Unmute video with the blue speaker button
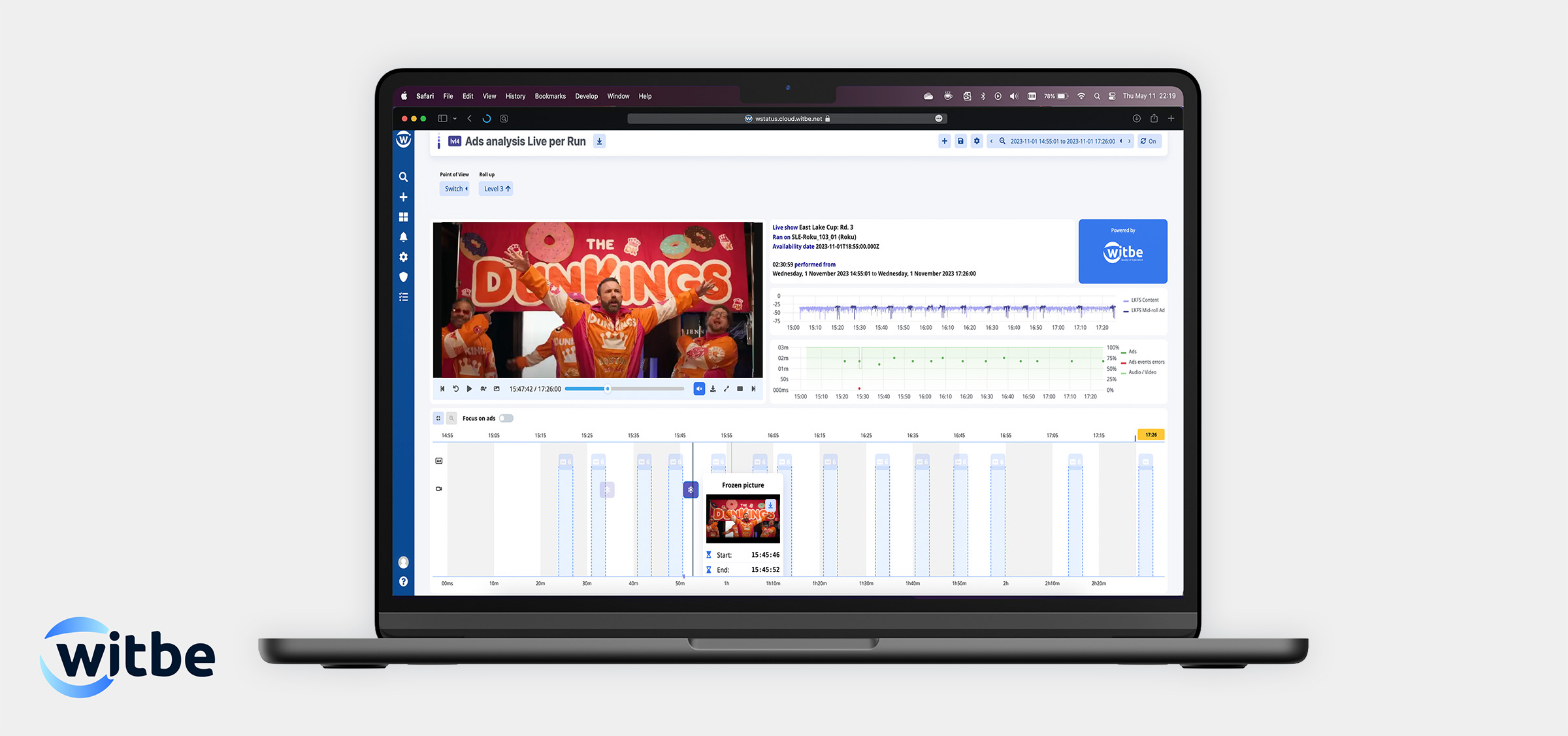1568x736 pixels. pos(699,389)
